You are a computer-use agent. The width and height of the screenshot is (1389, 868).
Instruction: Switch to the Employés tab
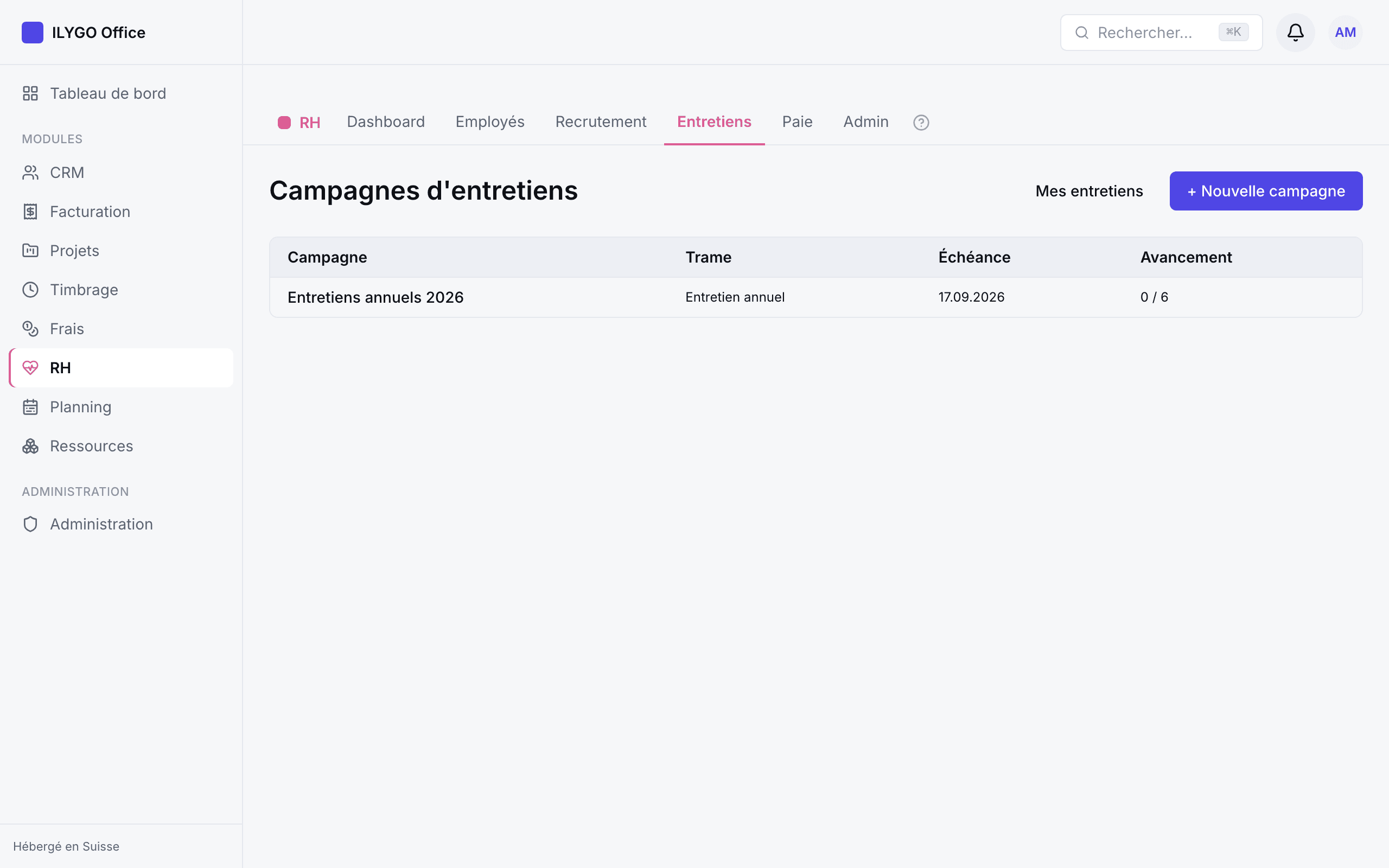pos(489,122)
